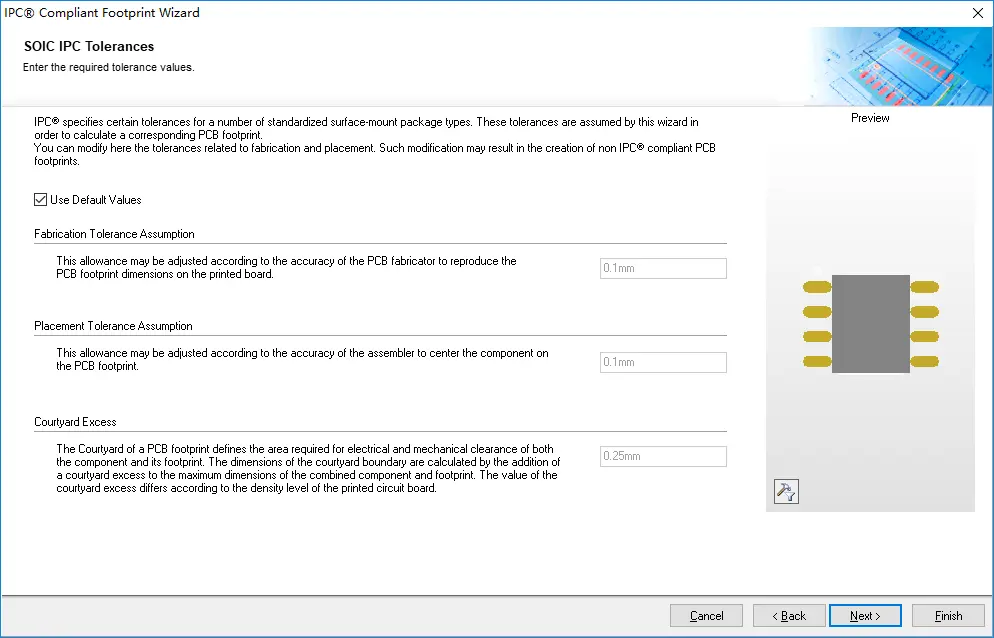Select the second pad on the left side
The height and width of the screenshot is (638, 994).
pos(817,312)
